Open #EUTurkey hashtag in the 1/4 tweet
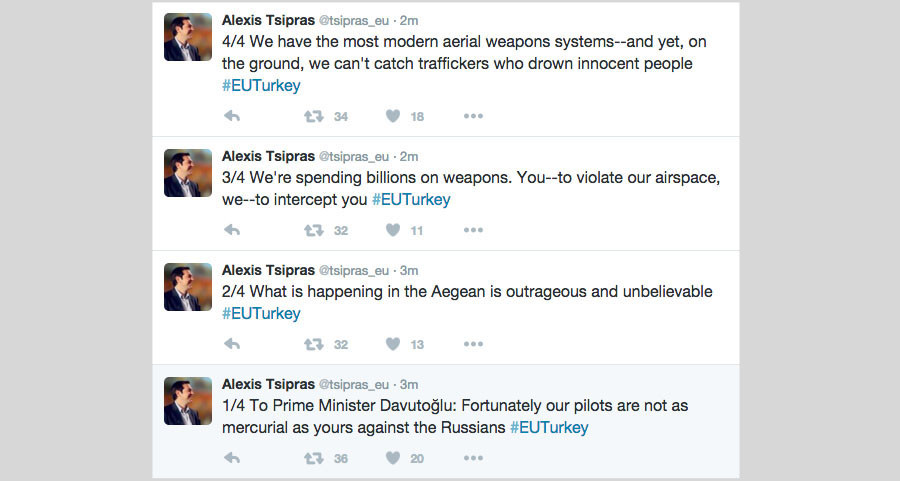 pyautogui.click(x=549, y=427)
